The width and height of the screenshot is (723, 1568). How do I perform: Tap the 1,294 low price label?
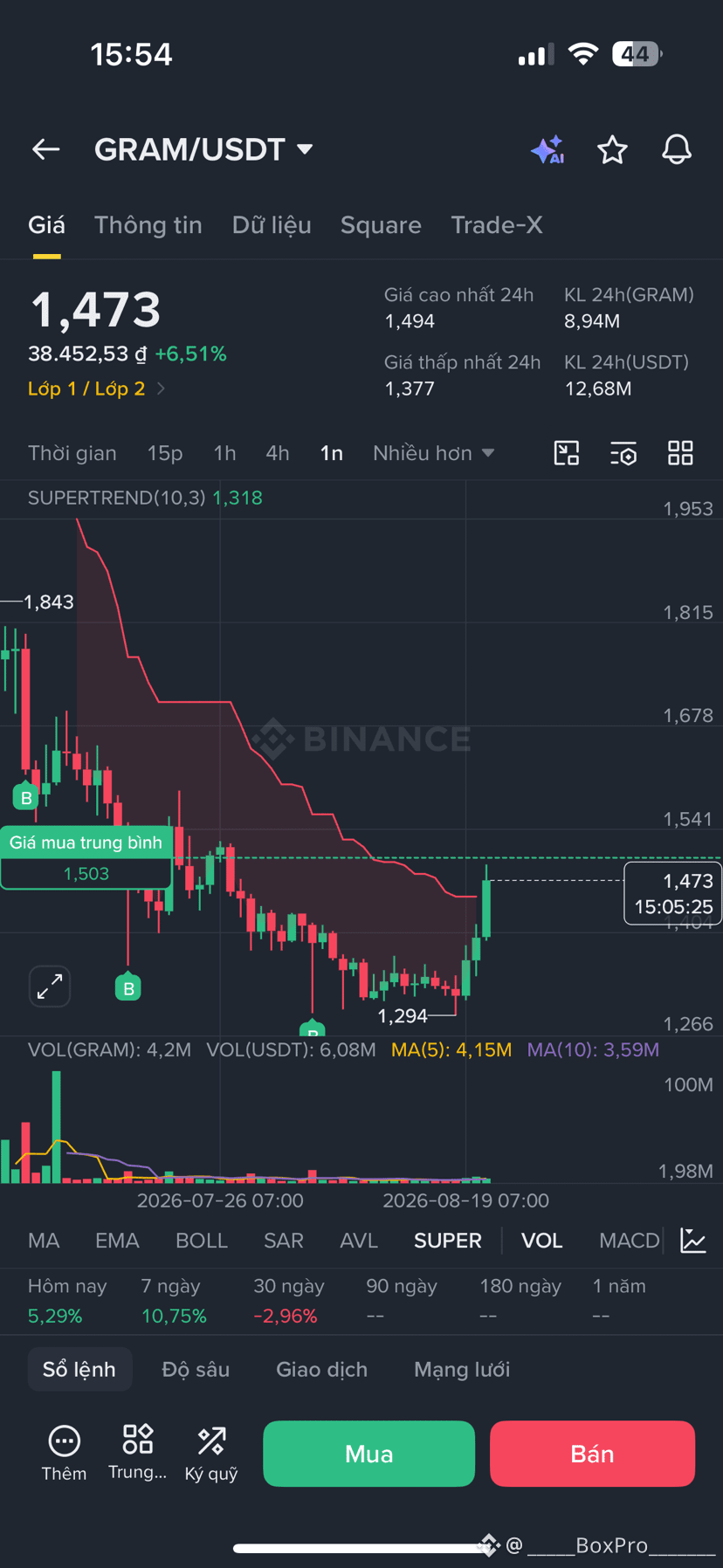point(403,1015)
